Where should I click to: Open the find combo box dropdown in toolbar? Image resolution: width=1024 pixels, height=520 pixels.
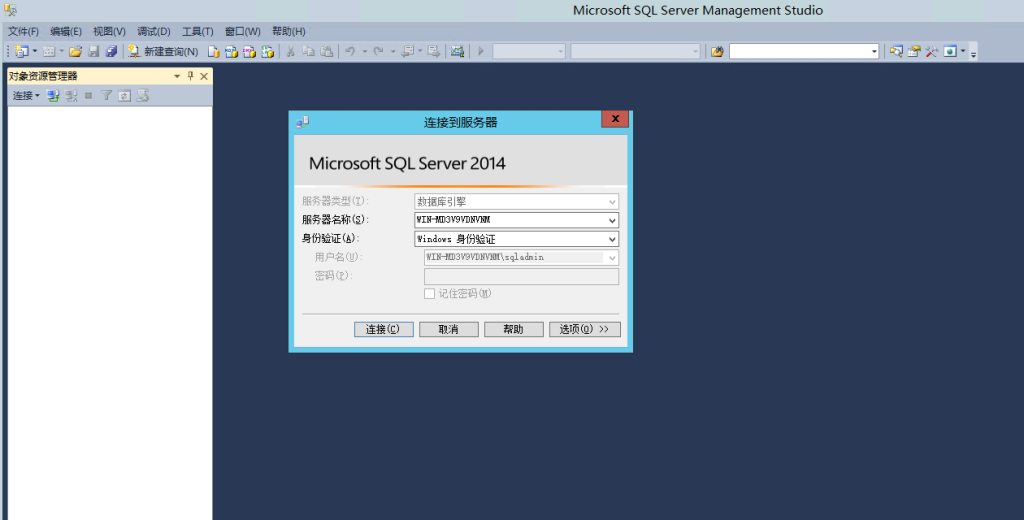pos(874,51)
